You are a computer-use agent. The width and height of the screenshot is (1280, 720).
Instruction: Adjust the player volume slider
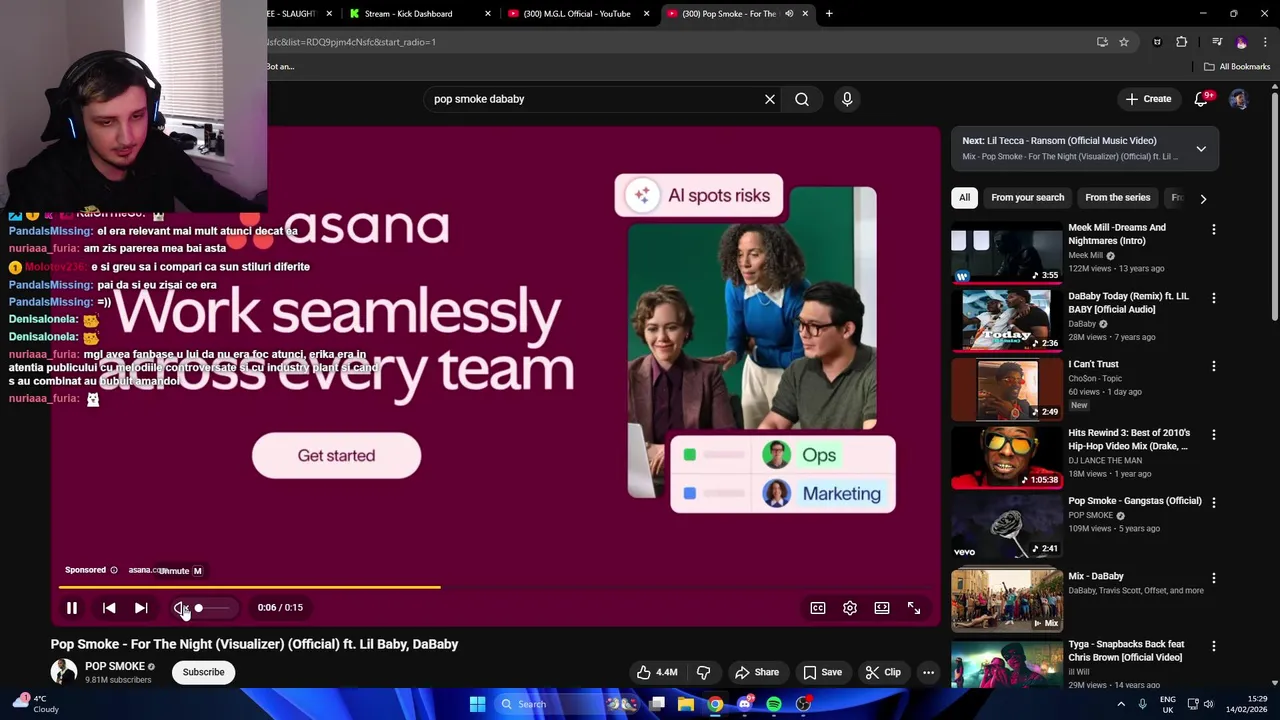pos(212,608)
